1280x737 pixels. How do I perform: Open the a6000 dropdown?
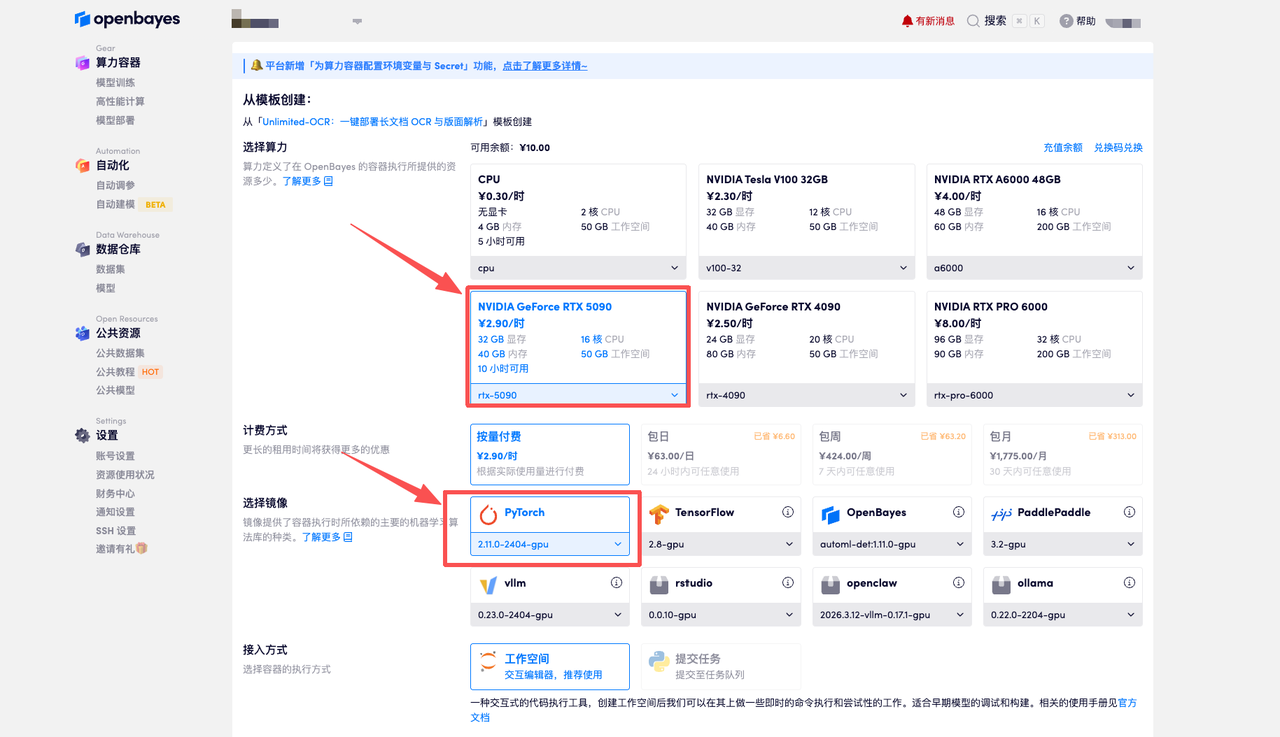(1034, 268)
